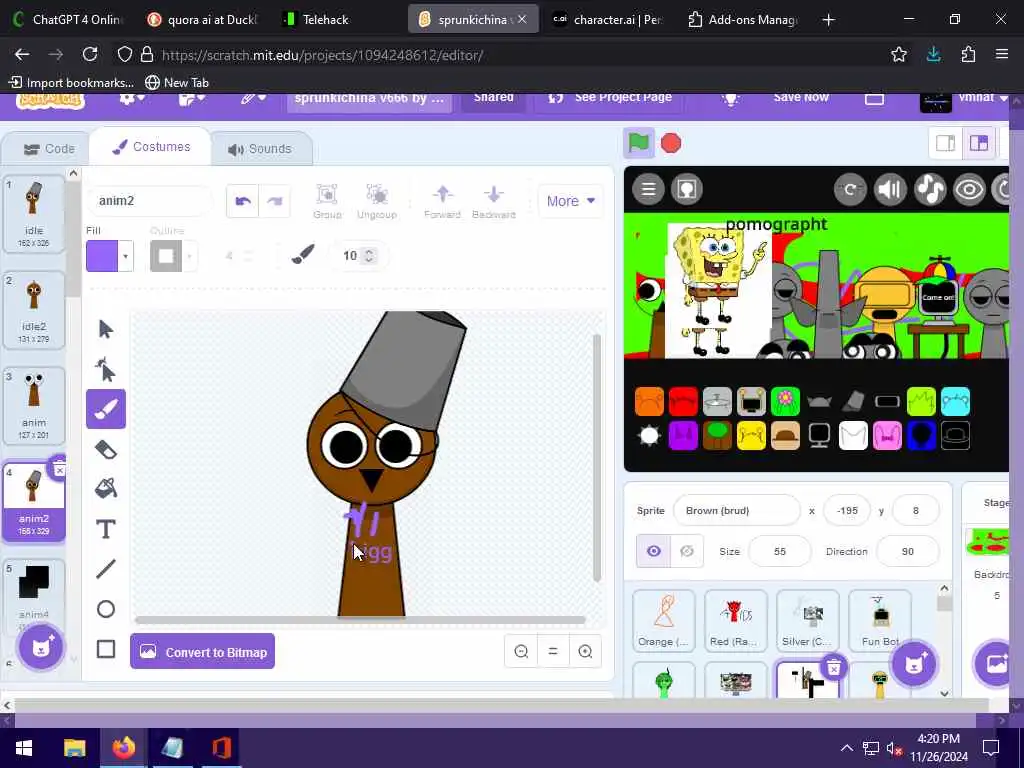The width and height of the screenshot is (1024, 768).
Task: Click the purple Fill color swatch
Action: point(102,256)
